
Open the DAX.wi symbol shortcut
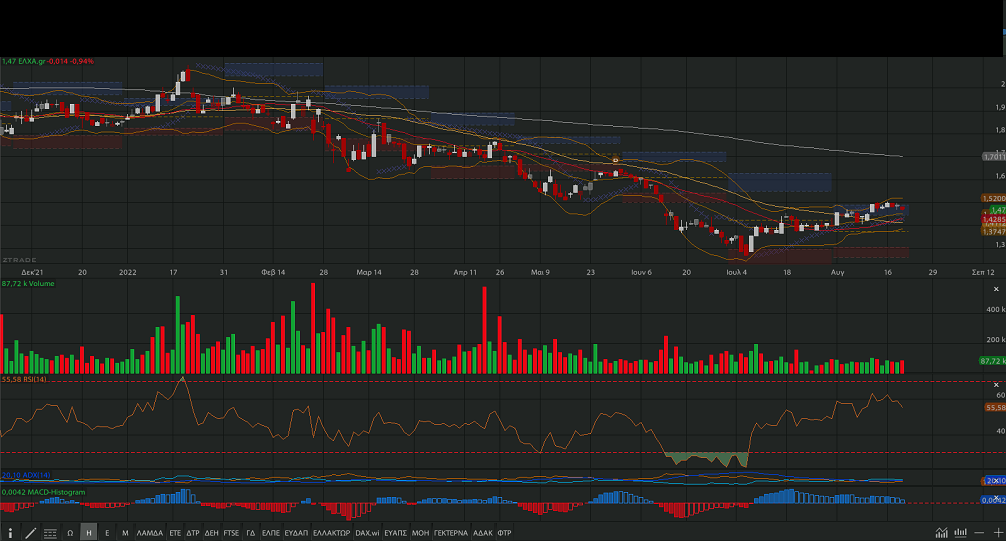pyautogui.click(x=367, y=533)
